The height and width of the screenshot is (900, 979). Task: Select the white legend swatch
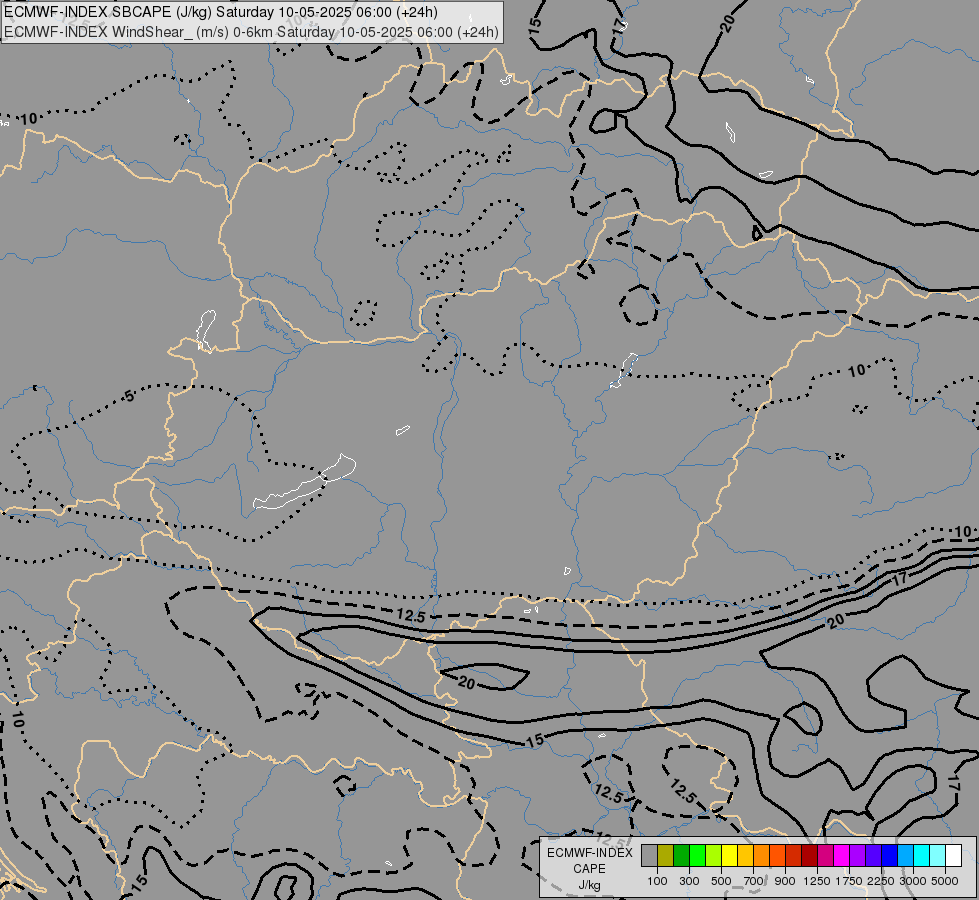pos(953,856)
